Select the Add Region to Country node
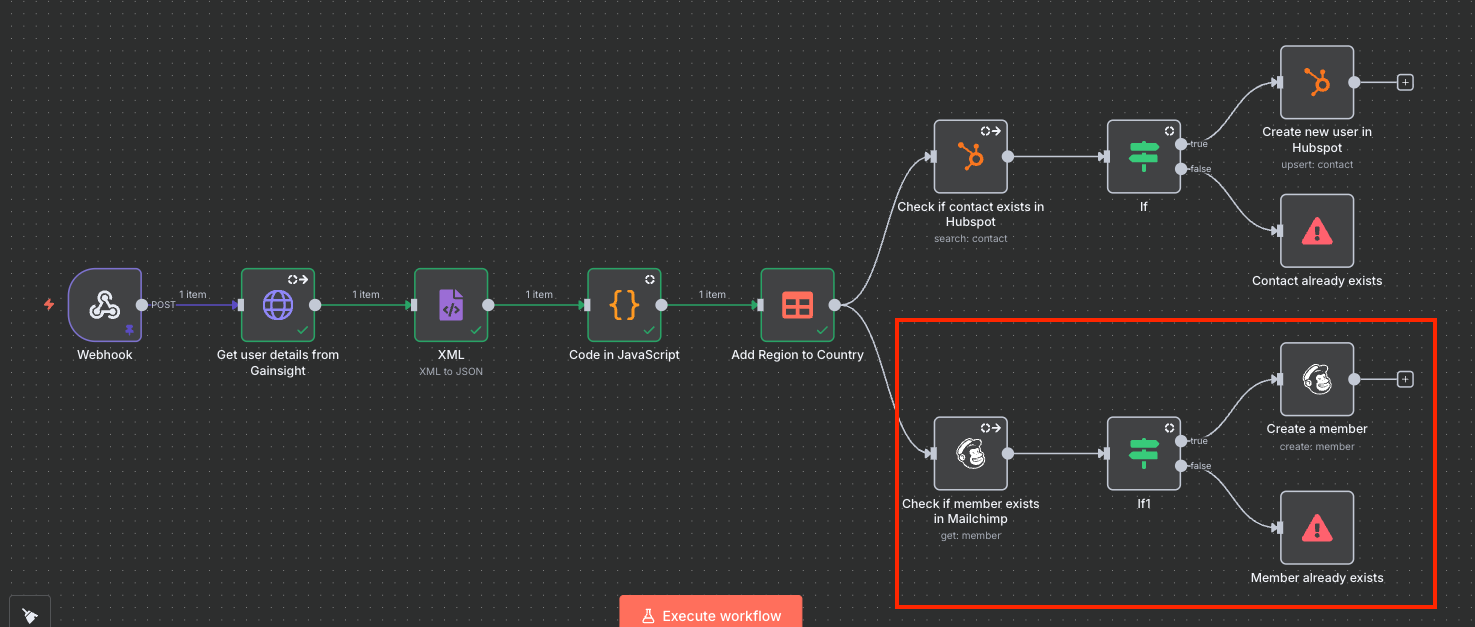 (x=797, y=305)
